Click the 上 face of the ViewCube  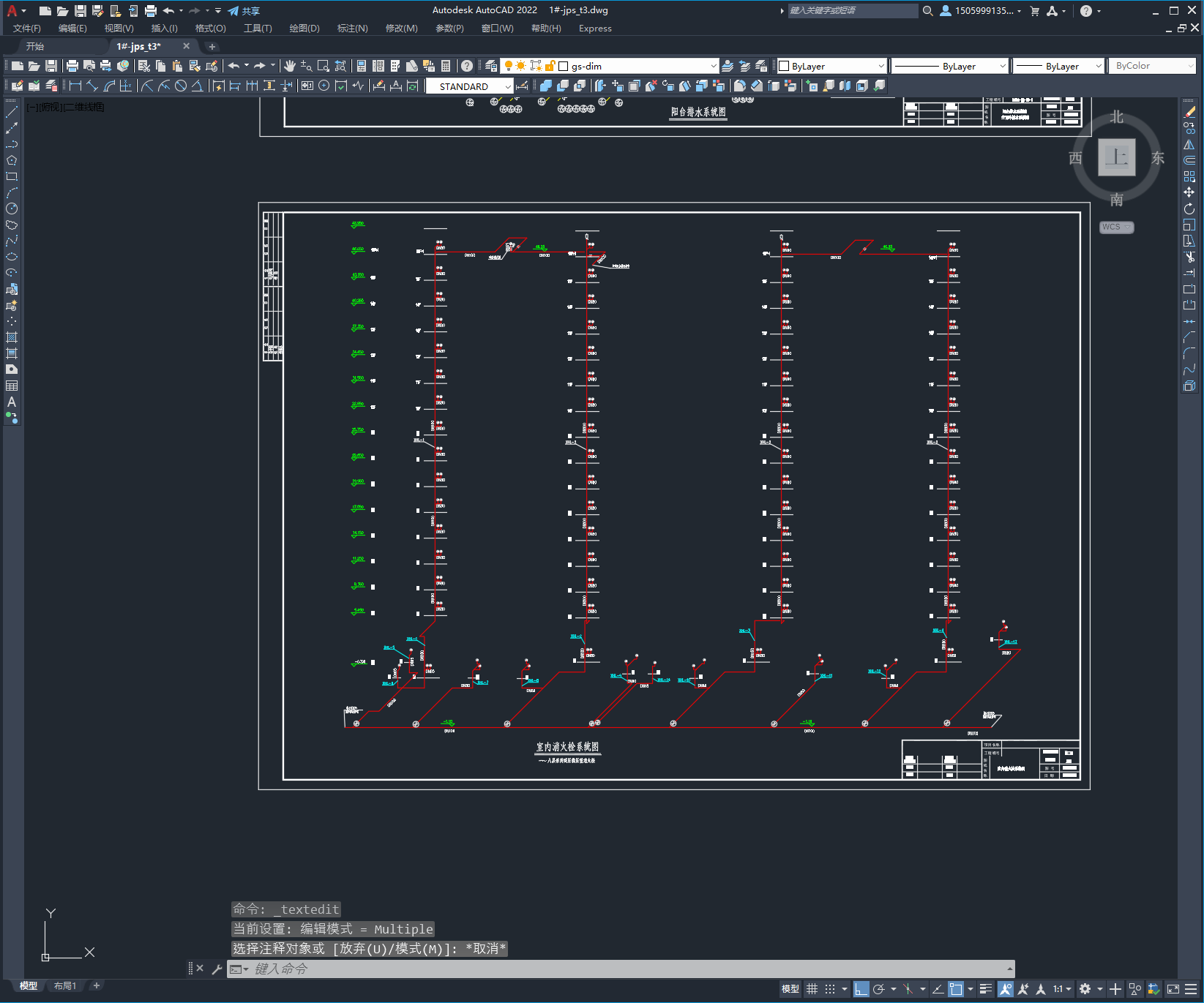pyautogui.click(x=1116, y=157)
